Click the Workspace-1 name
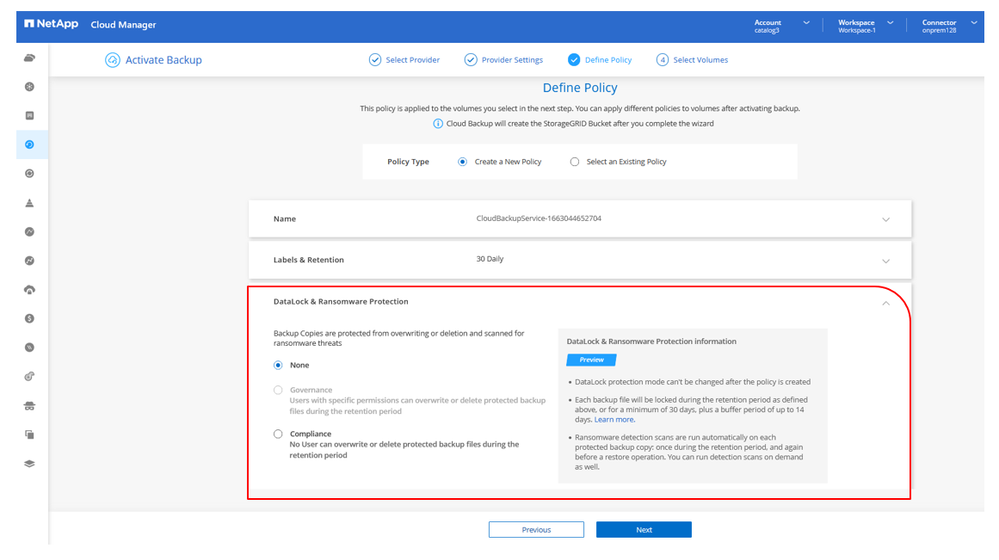 (x=856, y=31)
